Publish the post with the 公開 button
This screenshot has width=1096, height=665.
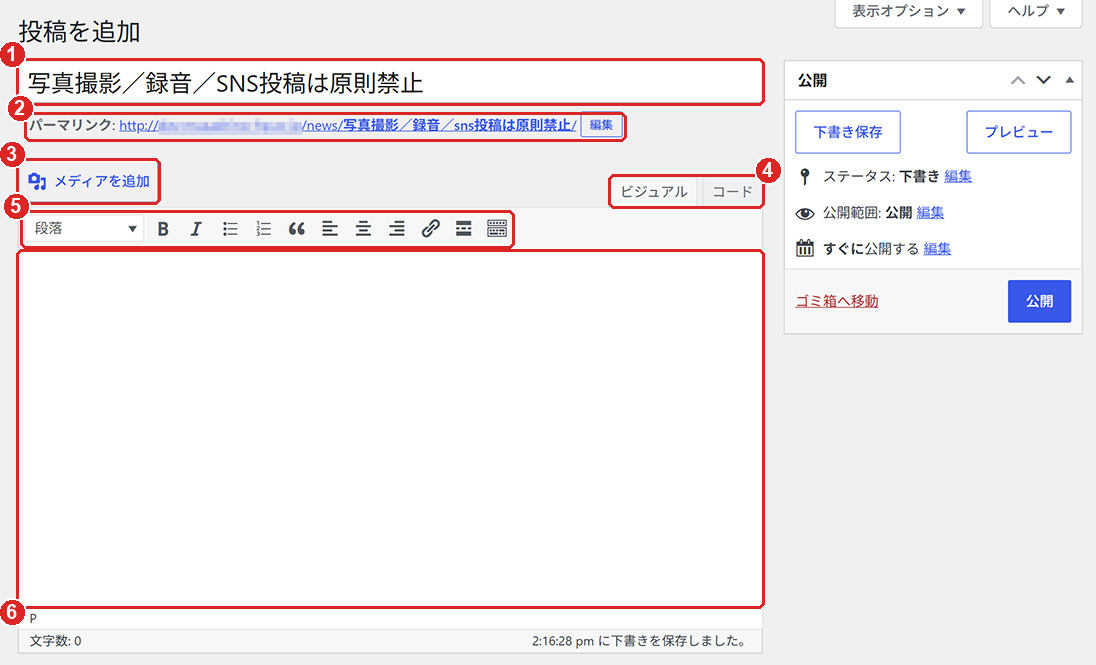pos(1039,301)
